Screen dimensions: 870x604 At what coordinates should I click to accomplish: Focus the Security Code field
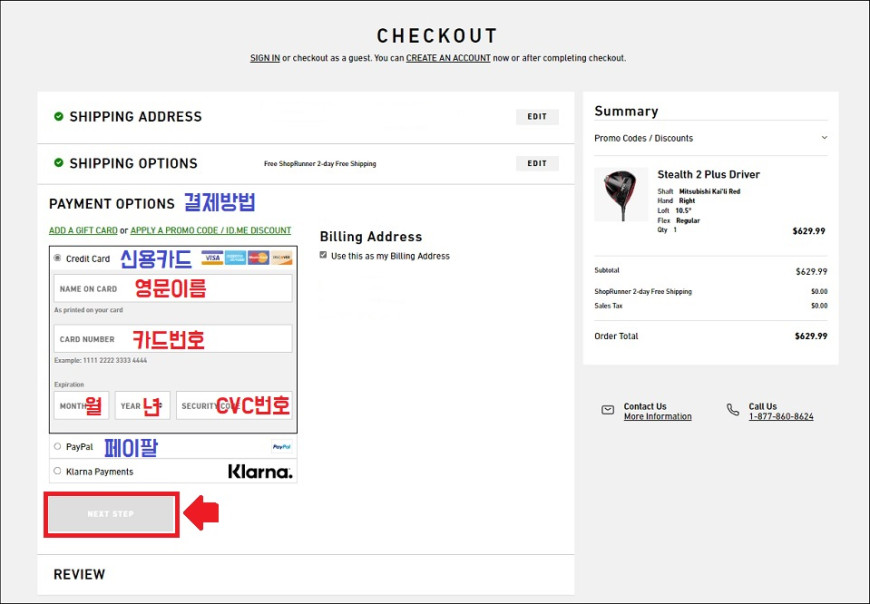(234, 405)
